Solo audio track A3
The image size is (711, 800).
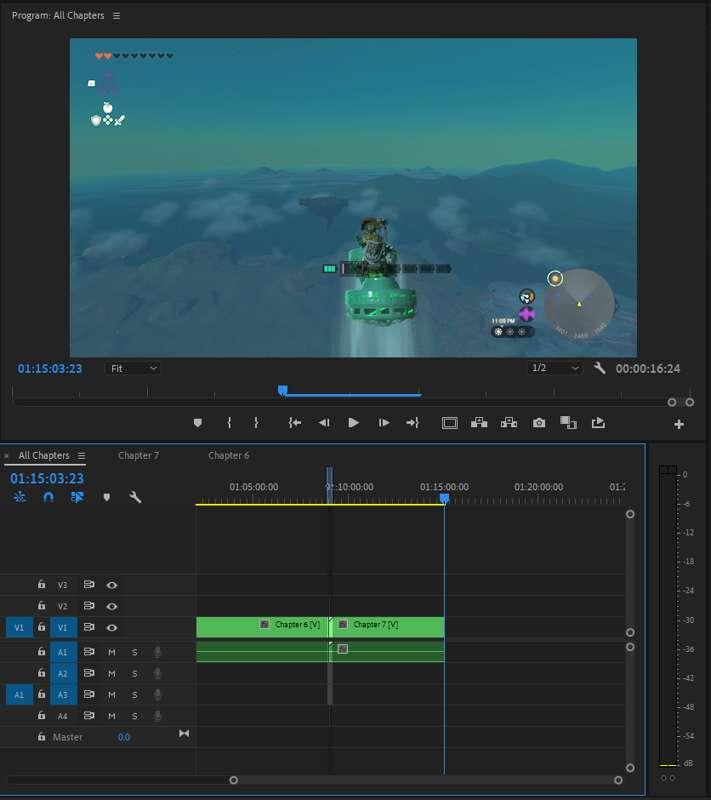[135, 695]
